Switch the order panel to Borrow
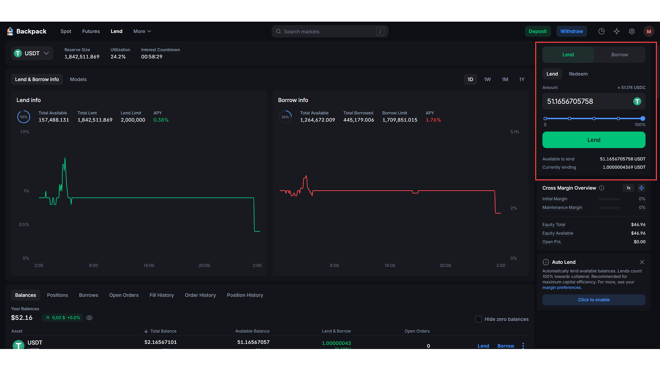 point(619,55)
